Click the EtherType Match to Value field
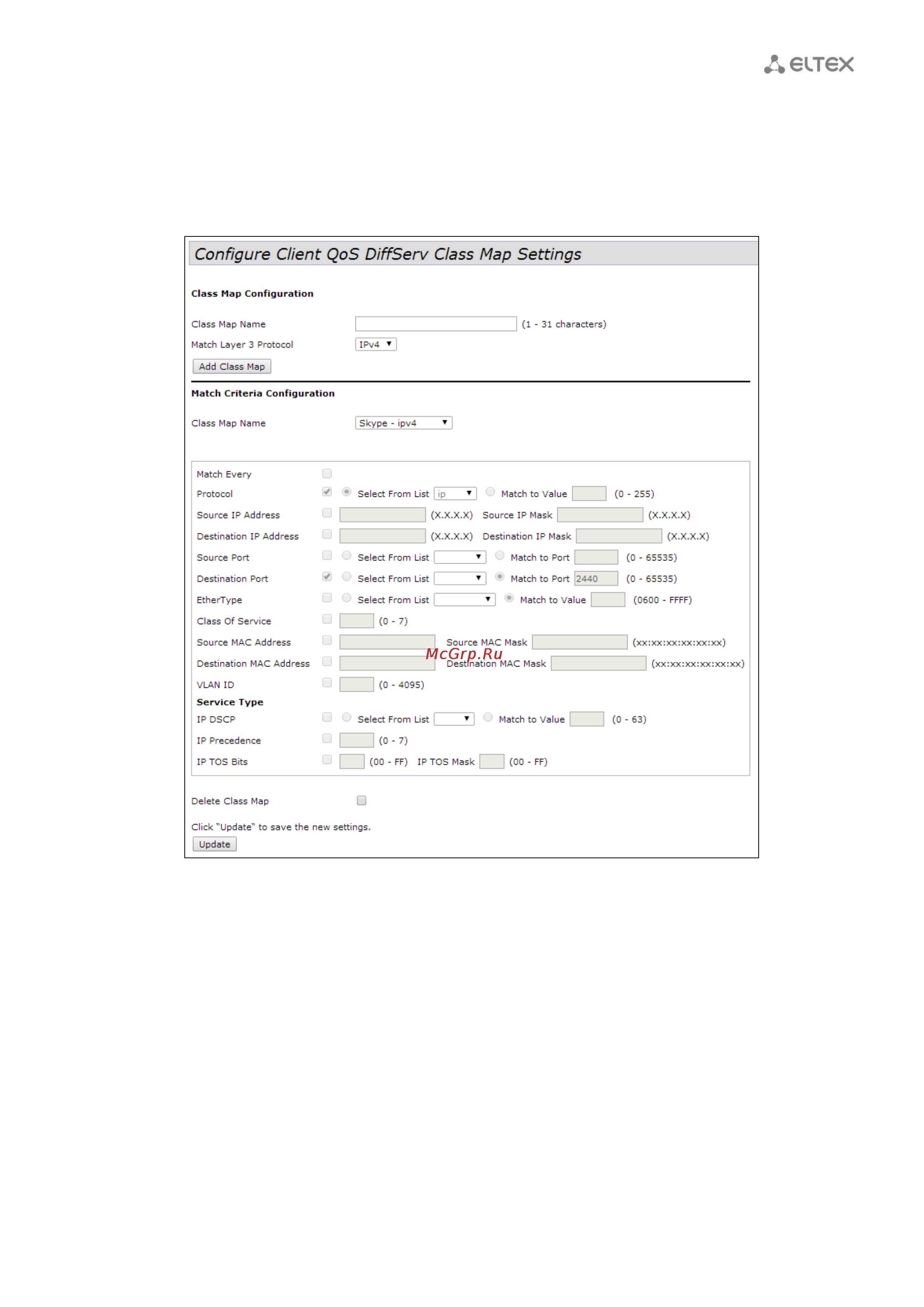 point(608,600)
